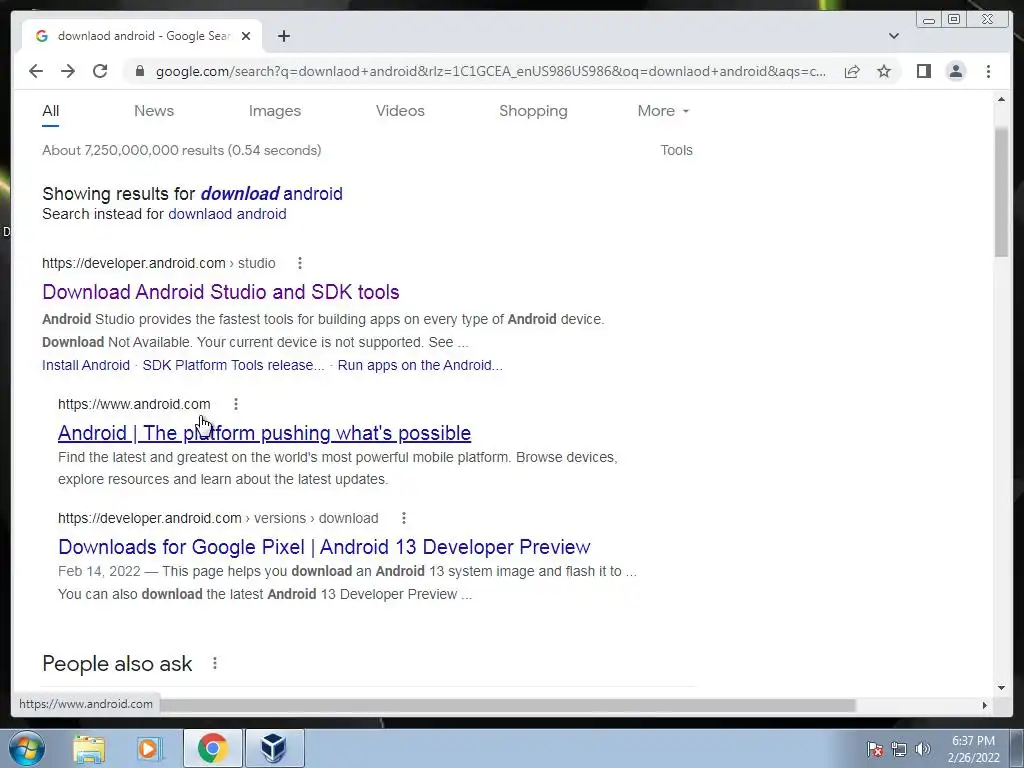Open the Chrome profile avatar

point(955,71)
